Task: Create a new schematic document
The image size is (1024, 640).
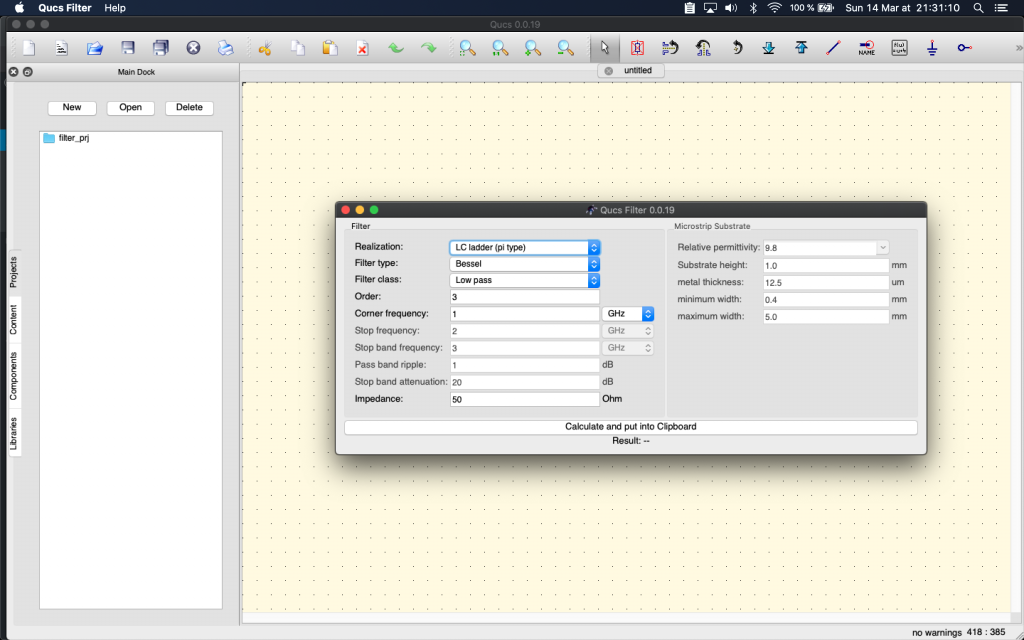Action: (29, 48)
